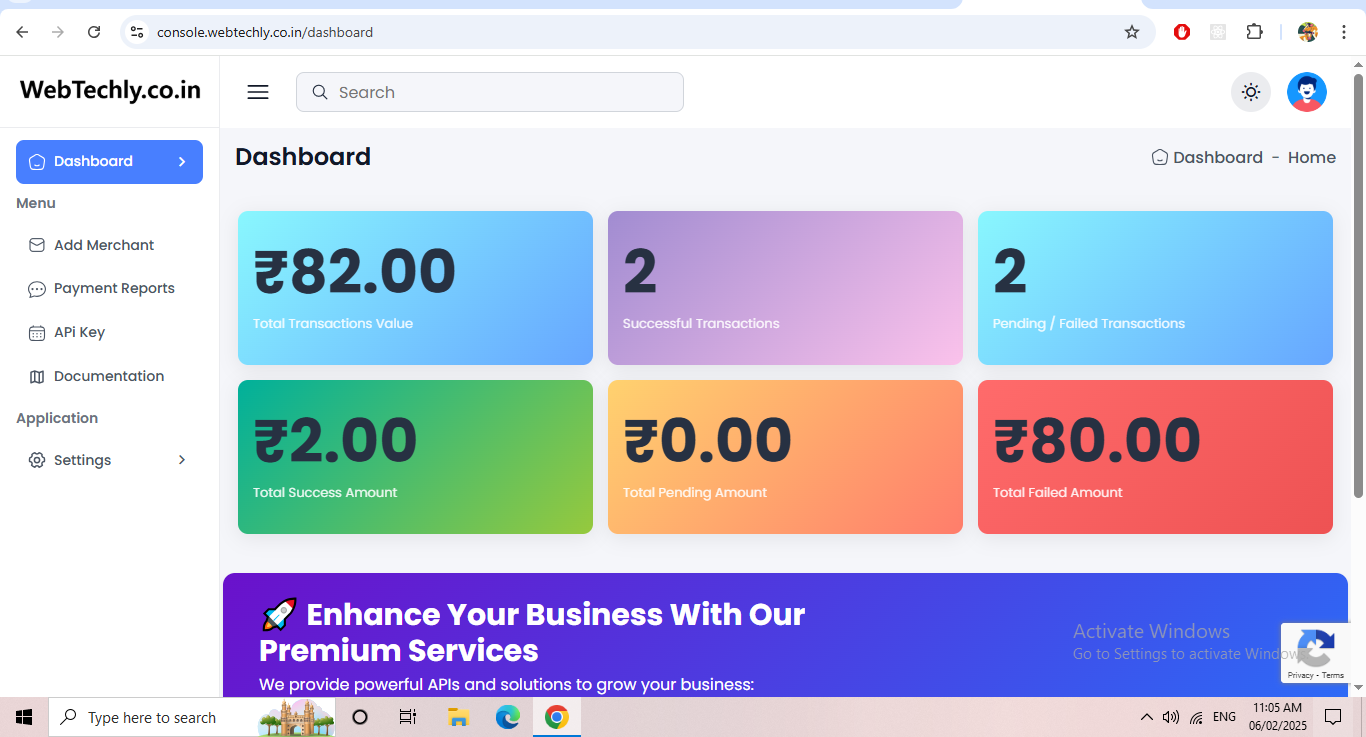This screenshot has width=1366, height=737.
Task: Click the breadcrumb home icon near Dashboard
Action: 1159,157
